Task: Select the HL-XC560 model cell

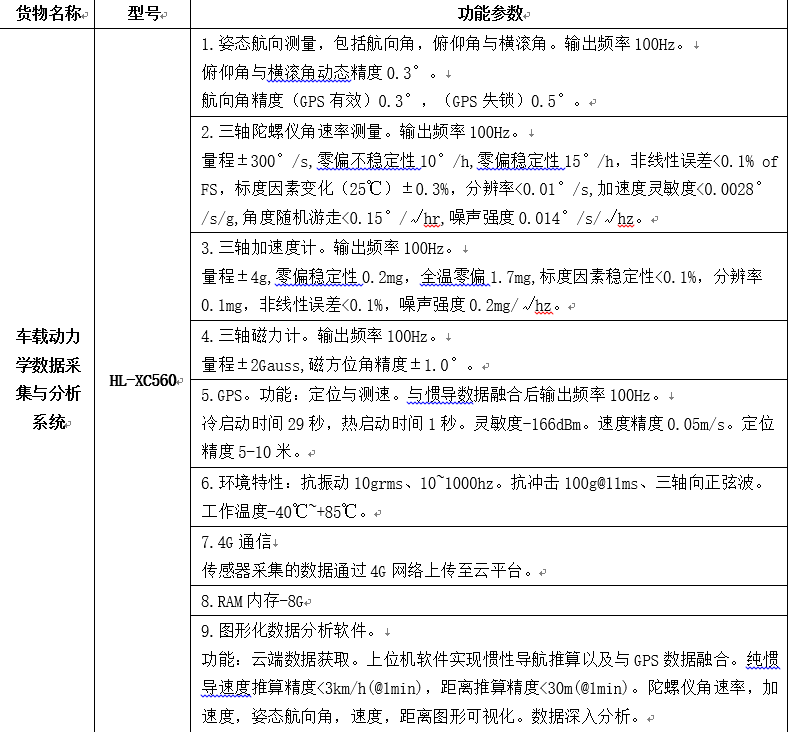Action: coord(143,379)
